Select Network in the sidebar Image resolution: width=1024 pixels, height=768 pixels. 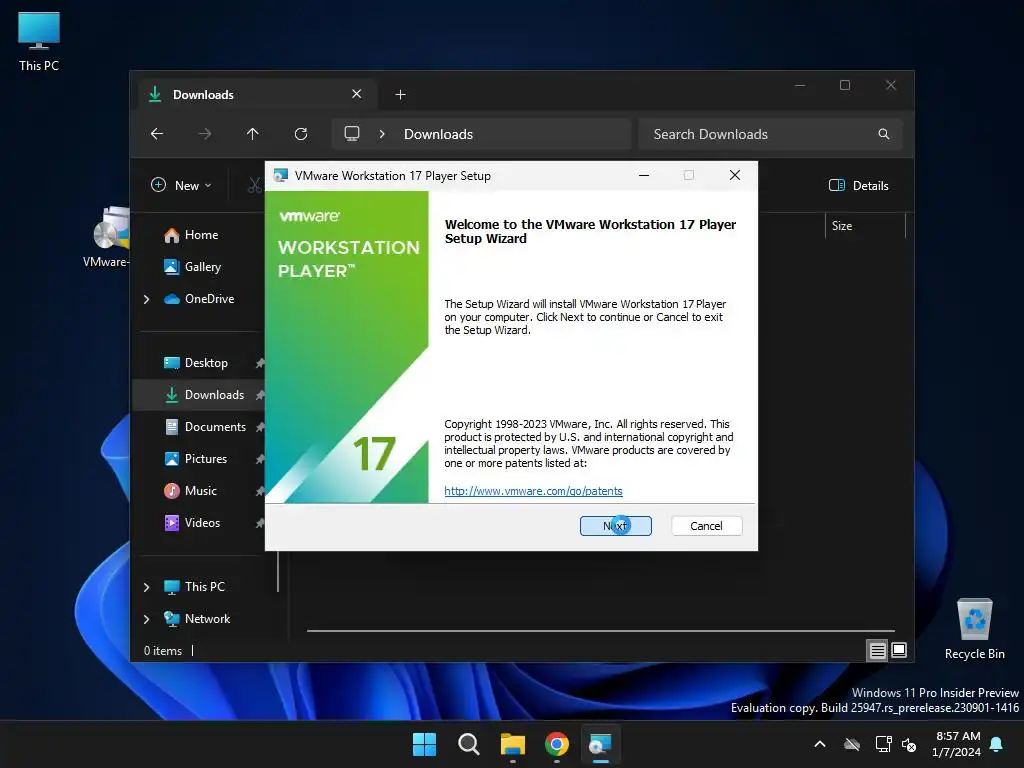207,619
